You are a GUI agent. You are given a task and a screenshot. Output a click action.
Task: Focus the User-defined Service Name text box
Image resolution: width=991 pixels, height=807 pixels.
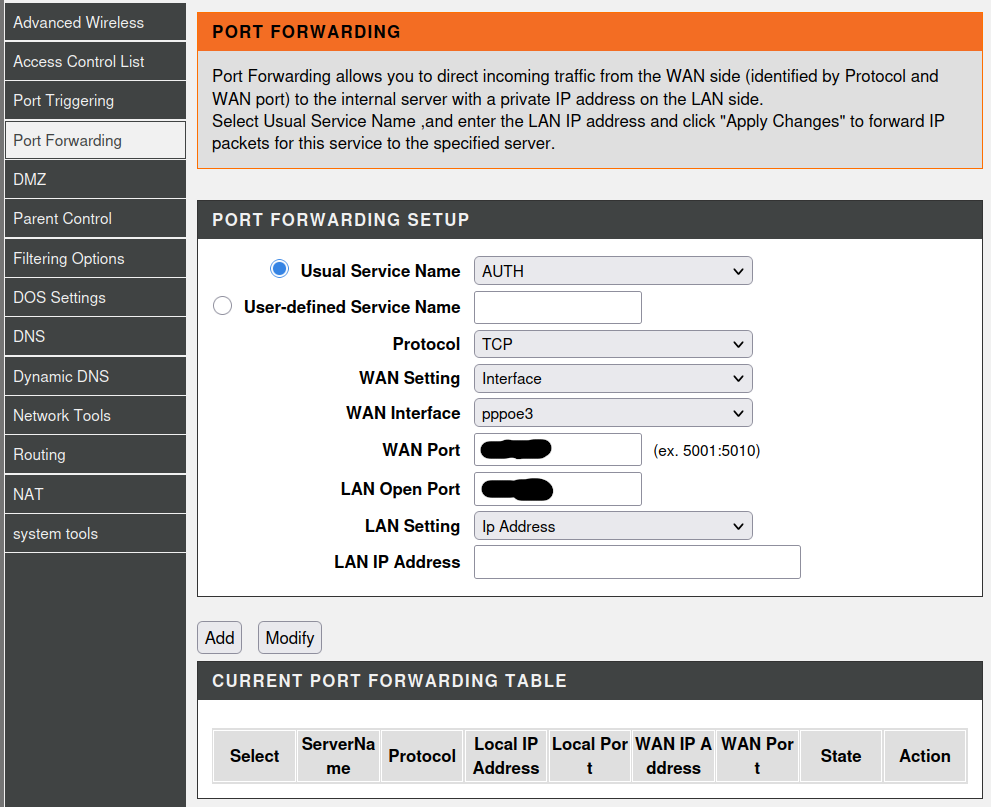(557, 308)
